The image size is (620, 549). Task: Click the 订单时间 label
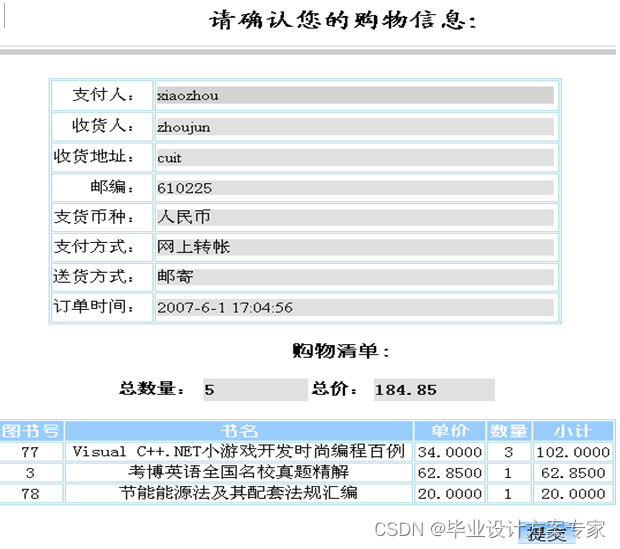coord(94,307)
